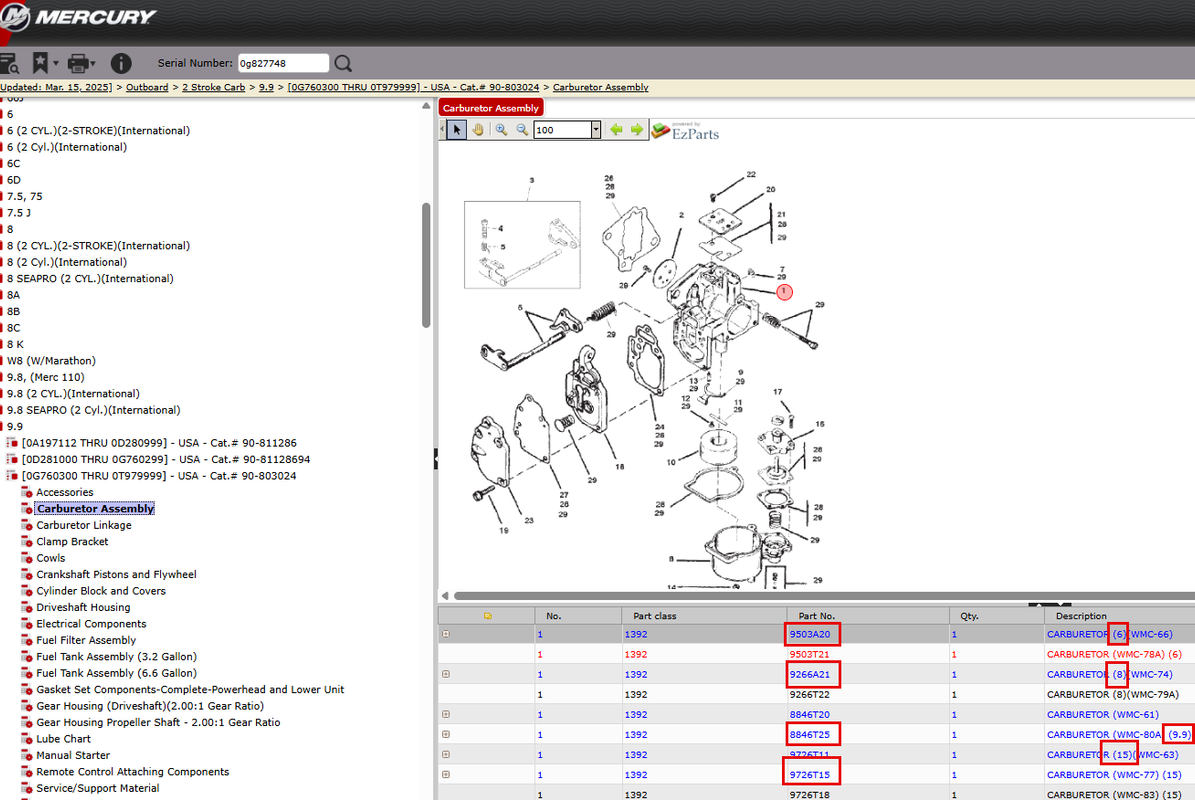Expand the row for part 8846T20
The image size is (1195, 800).
446,715
